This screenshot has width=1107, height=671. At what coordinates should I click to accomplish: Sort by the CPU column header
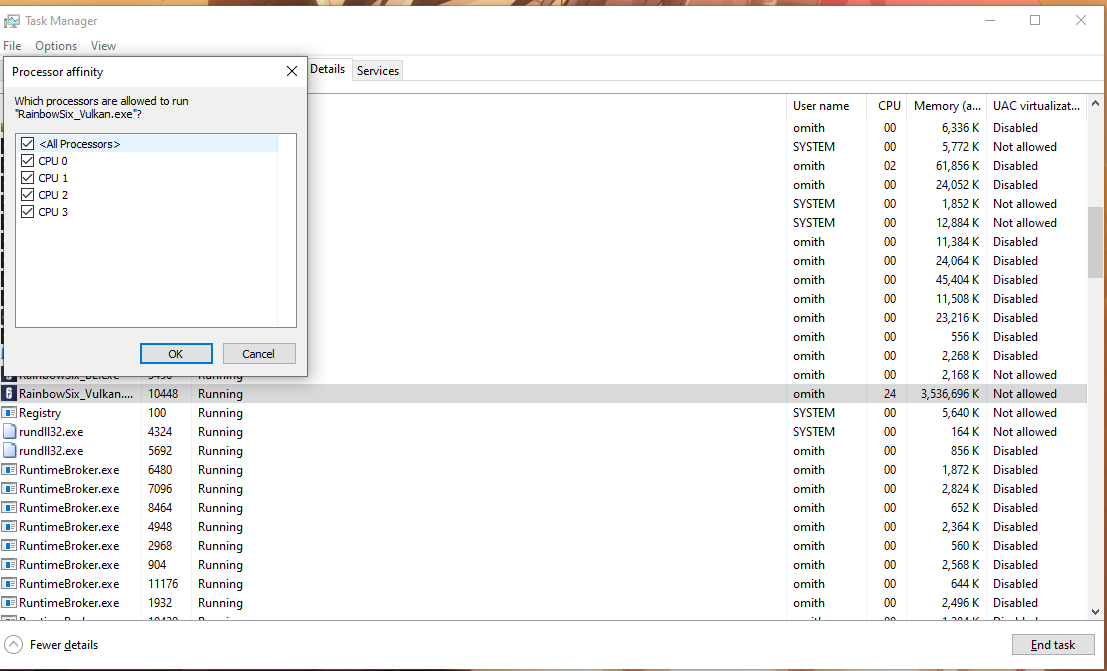click(887, 106)
